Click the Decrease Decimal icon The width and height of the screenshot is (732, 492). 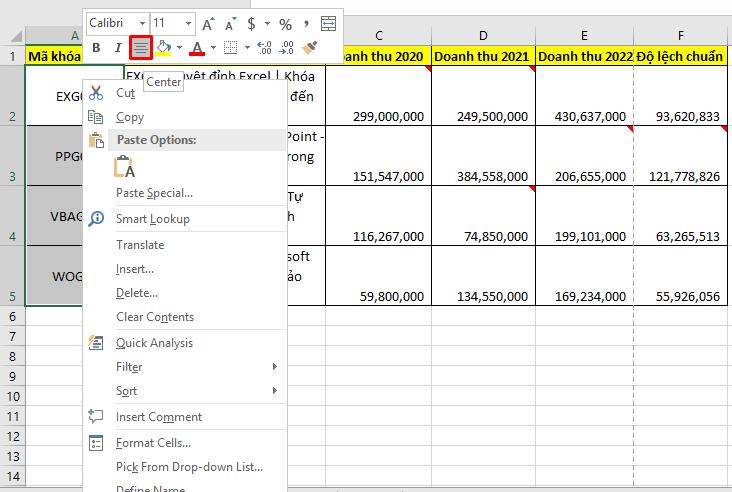pos(286,47)
